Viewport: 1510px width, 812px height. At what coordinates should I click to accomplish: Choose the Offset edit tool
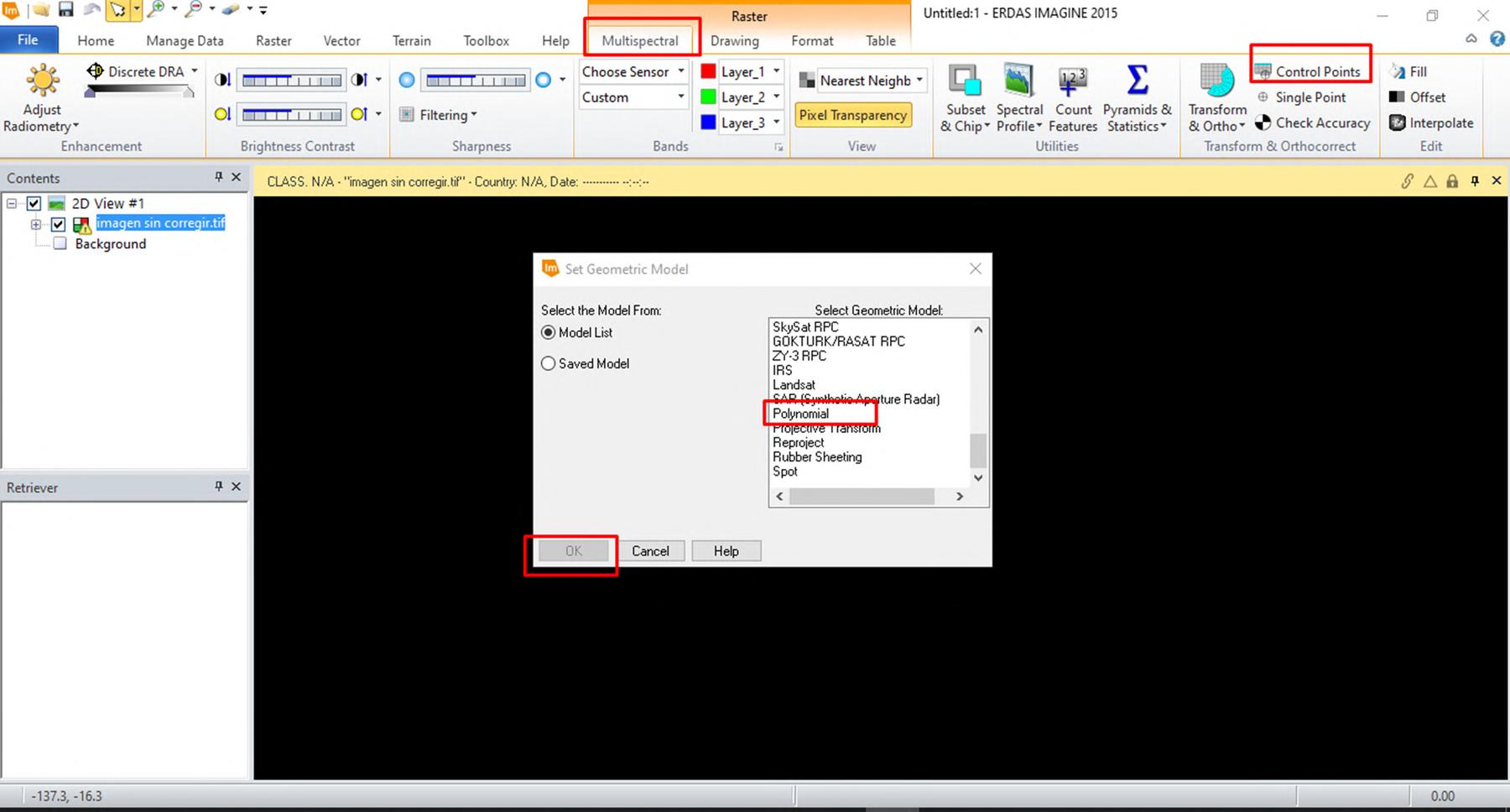pyautogui.click(x=1418, y=97)
